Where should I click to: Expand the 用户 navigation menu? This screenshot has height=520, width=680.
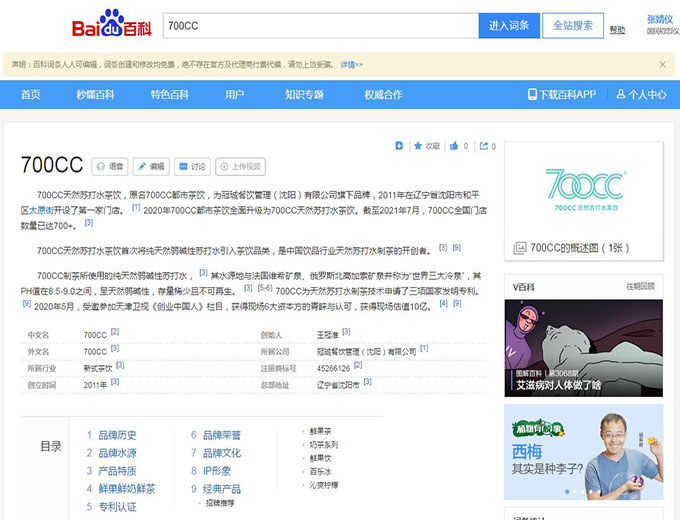[x=234, y=94]
